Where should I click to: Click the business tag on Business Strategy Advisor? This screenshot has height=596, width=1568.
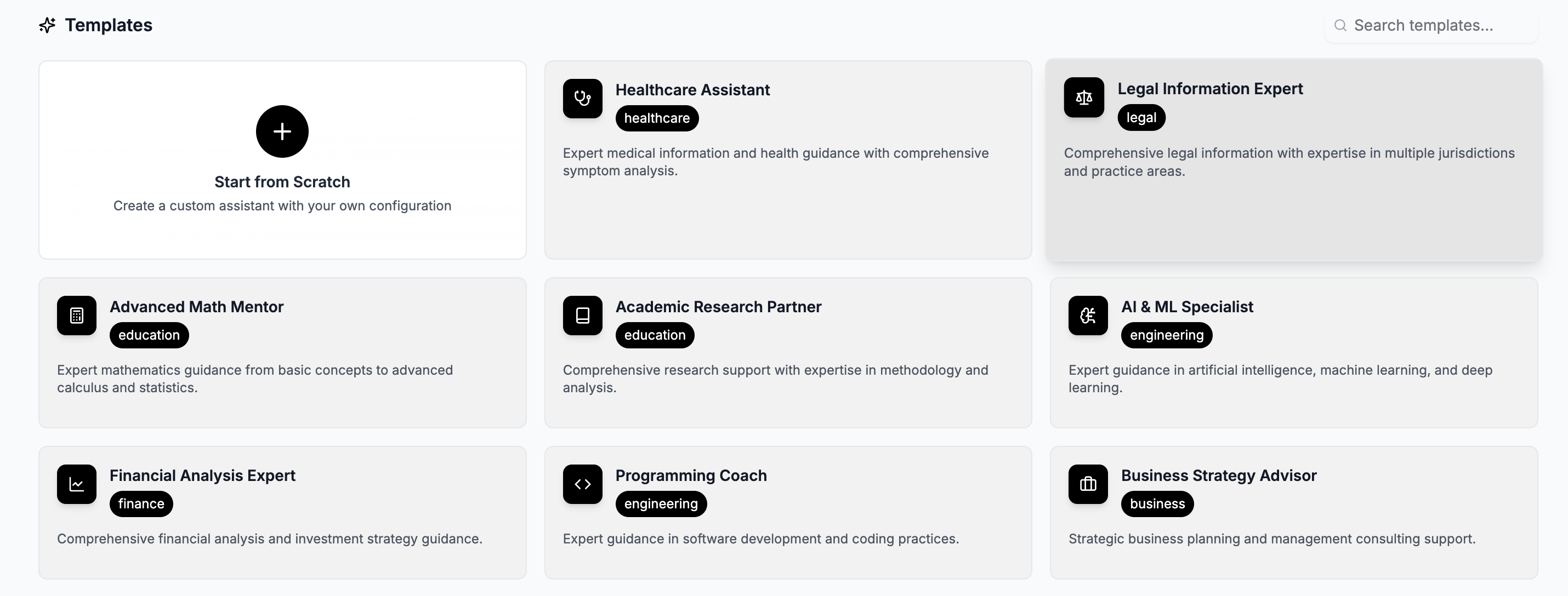[x=1157, y=503]
